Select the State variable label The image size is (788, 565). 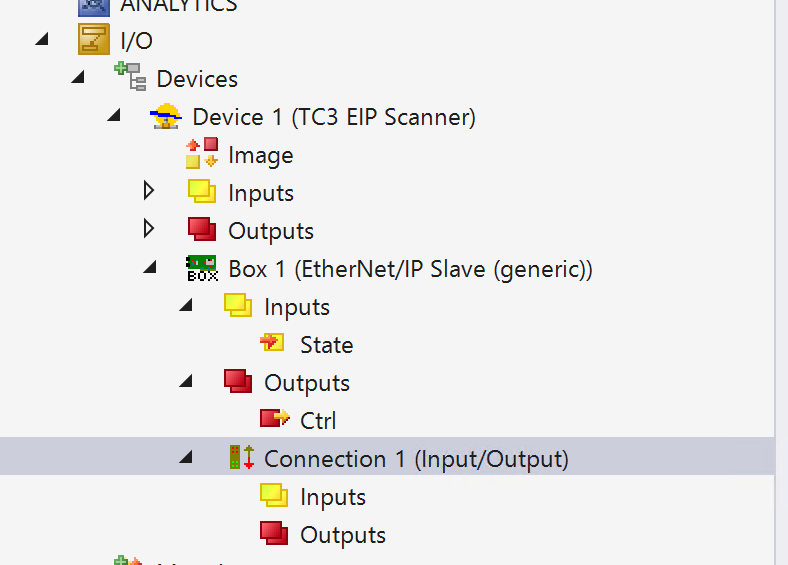click(326, 345)
